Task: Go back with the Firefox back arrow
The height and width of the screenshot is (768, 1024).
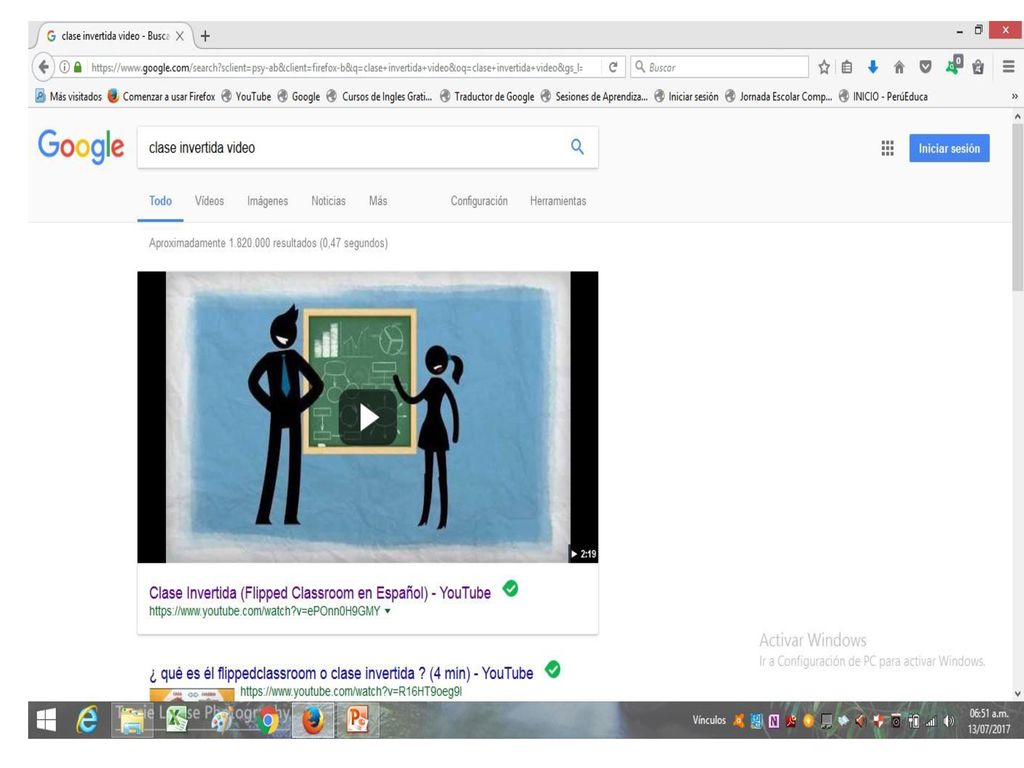Action: pos(43,67)
